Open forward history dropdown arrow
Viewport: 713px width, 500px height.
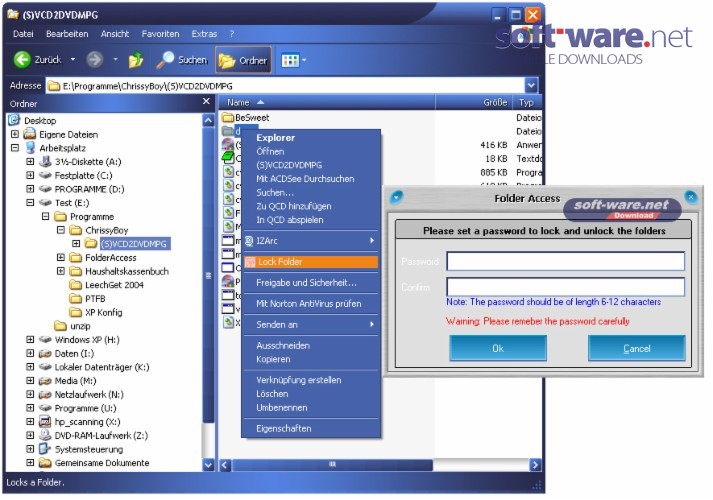[115, 60]
